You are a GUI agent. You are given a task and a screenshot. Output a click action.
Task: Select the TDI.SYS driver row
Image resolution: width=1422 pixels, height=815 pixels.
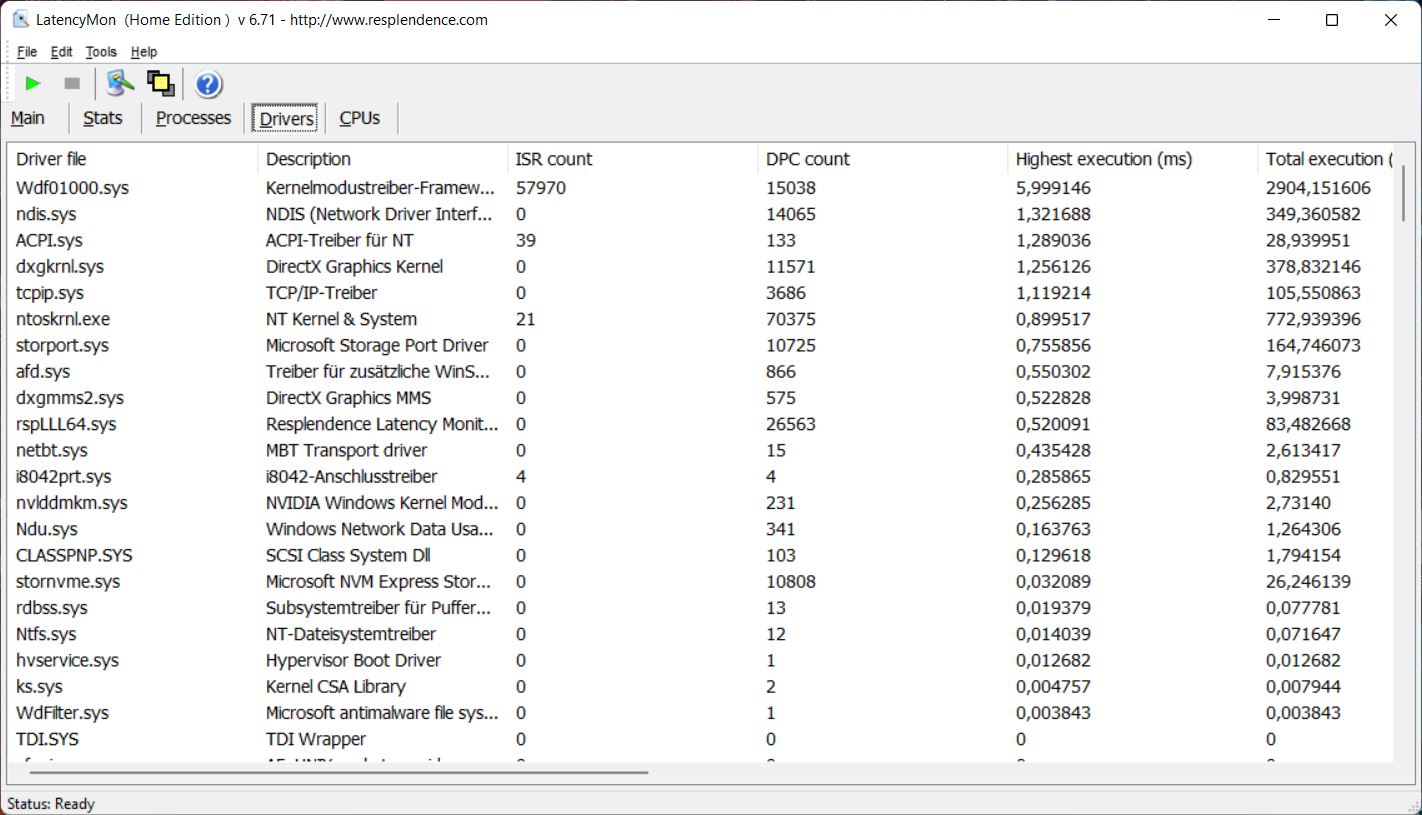[701, 739]
